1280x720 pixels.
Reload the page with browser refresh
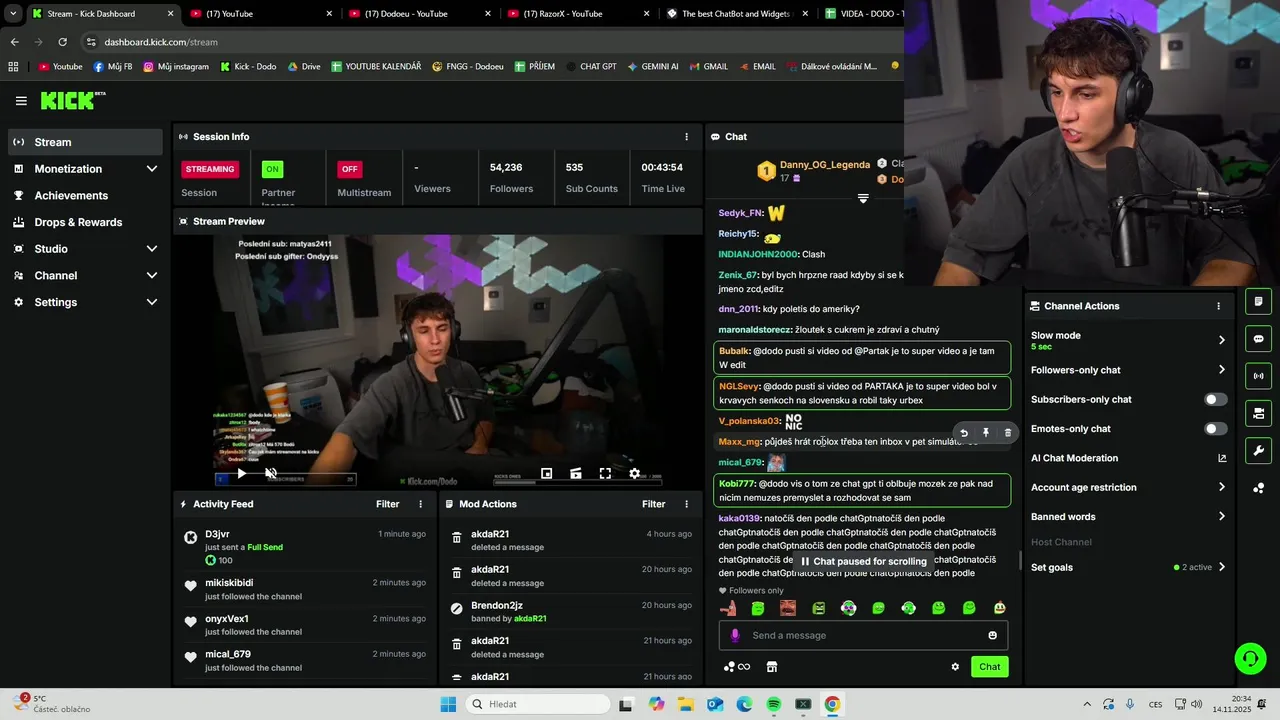click(63, 42)
